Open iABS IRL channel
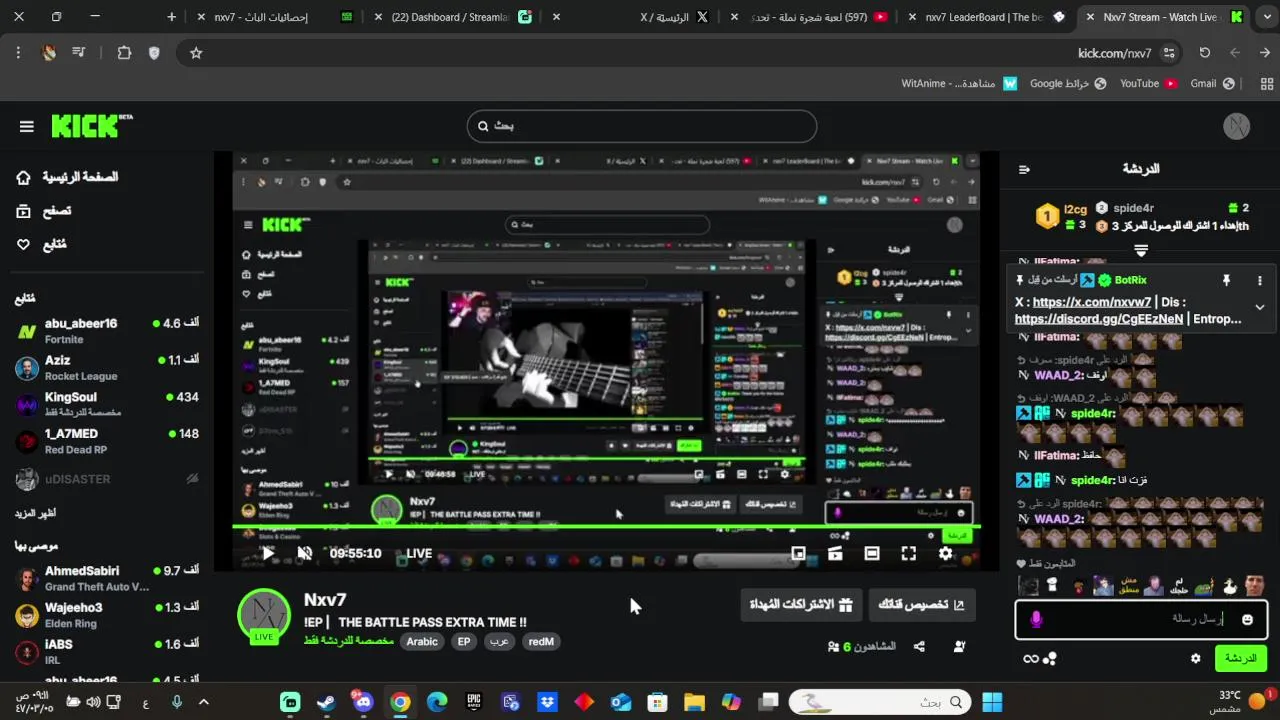The image size is (1280, 720). 106,652
